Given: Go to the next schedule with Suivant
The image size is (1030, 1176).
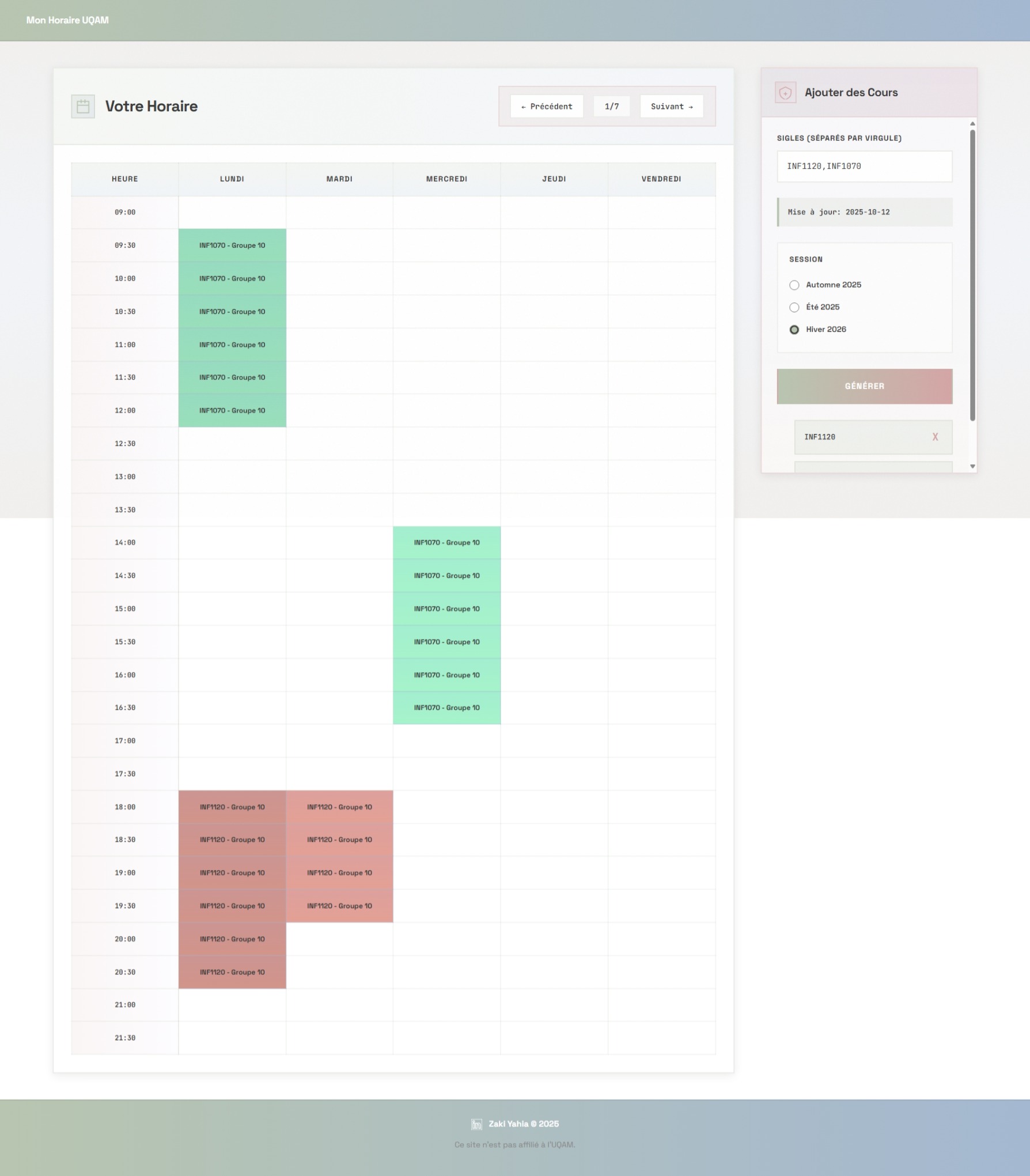Looking at the screenshot, I should click(672, 107).
